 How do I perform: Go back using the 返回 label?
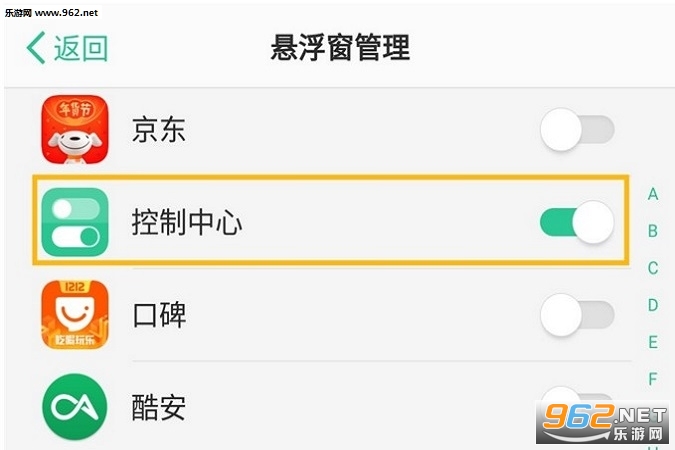[81, 47]
